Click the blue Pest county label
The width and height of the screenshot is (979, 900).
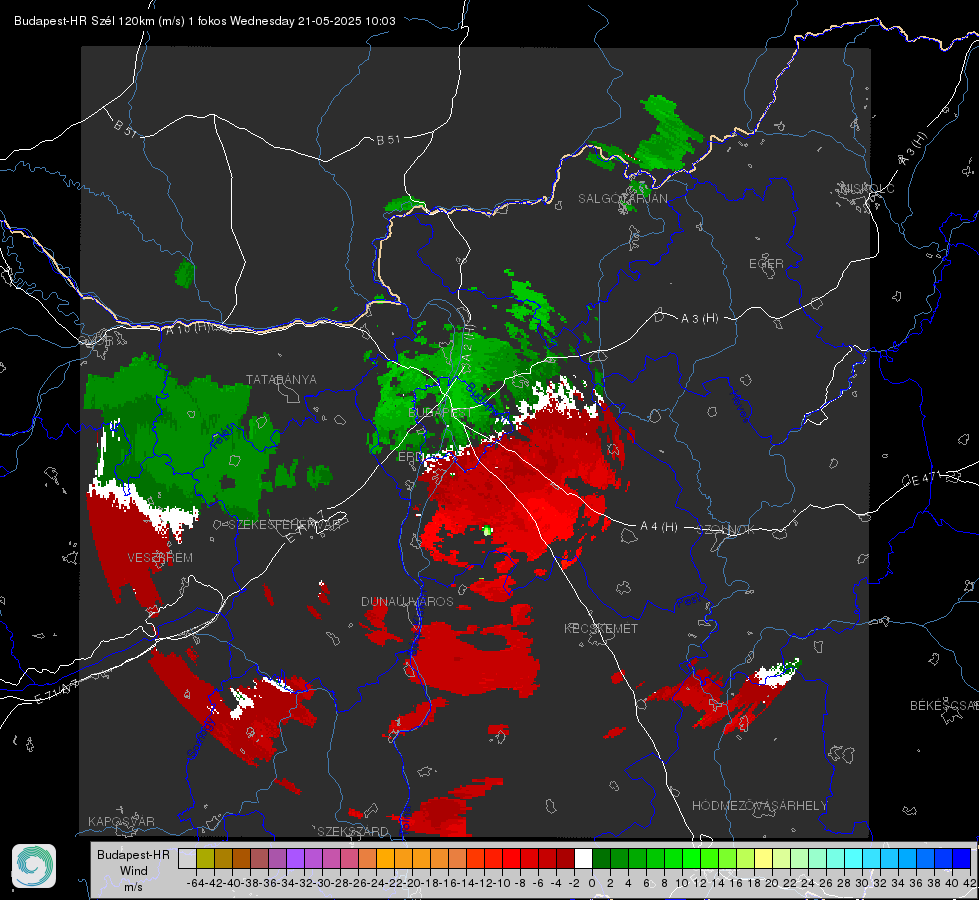pyautogui.click(x=687, y=601)
